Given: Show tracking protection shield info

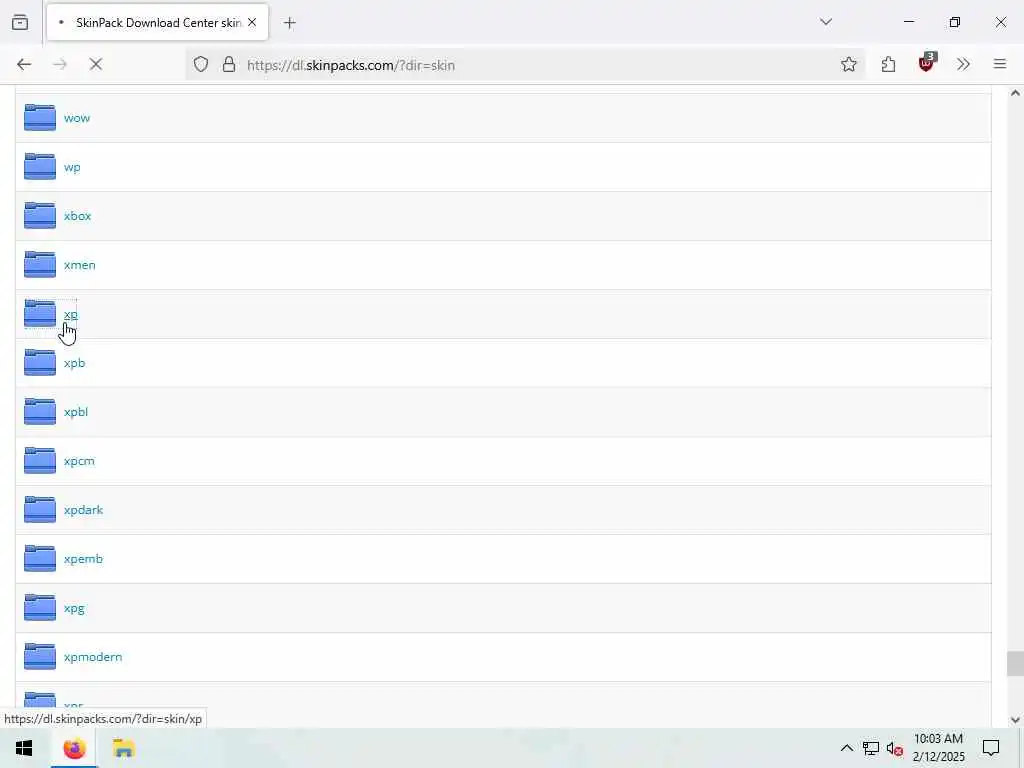Looking at the screenshot, I should click(x=201, y=65).
